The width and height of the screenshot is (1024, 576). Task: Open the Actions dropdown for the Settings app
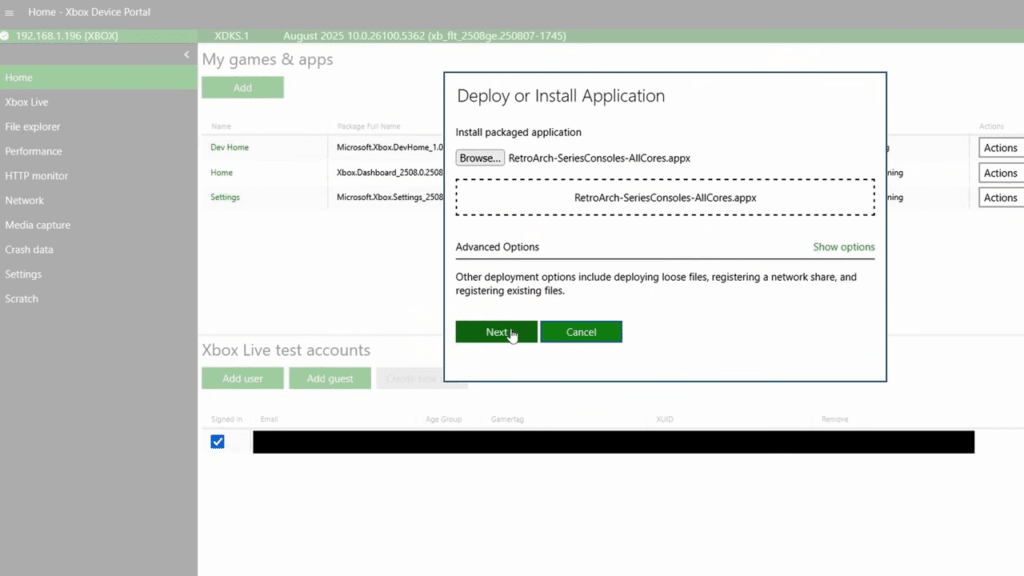click(999, 197)
